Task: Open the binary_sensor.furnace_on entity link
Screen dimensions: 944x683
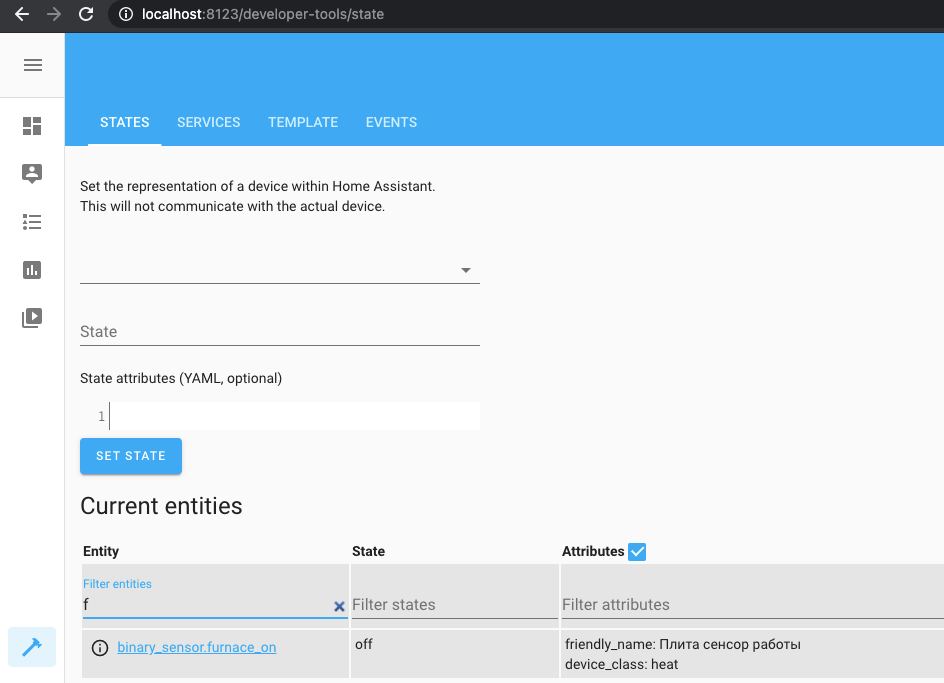Action: point(196,647)
